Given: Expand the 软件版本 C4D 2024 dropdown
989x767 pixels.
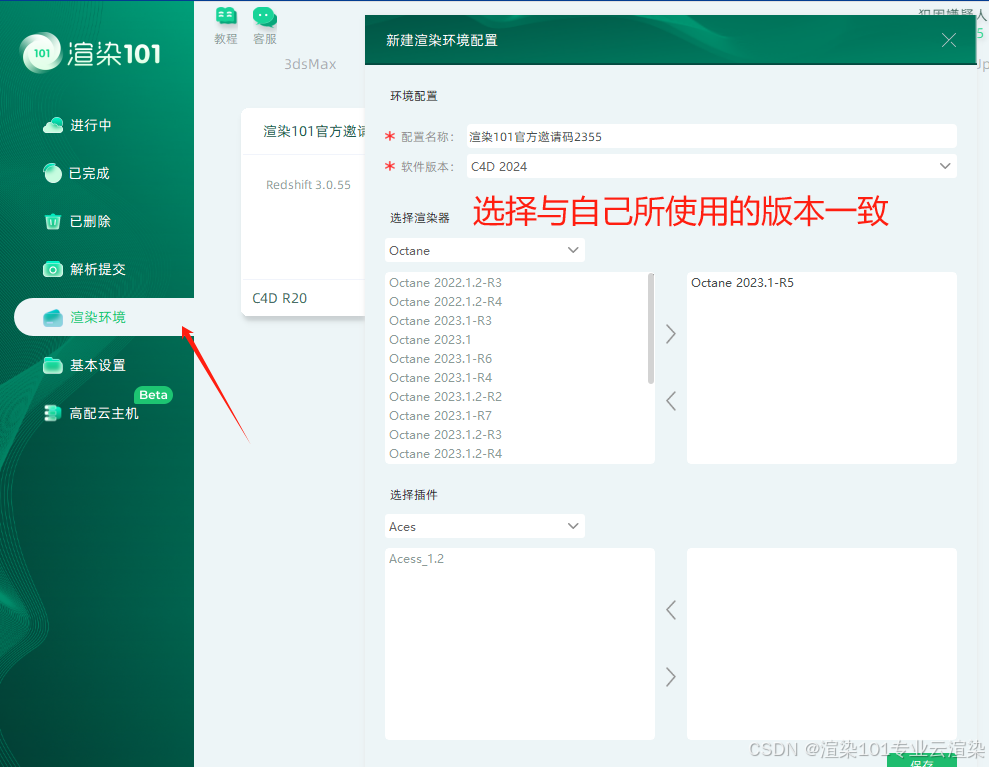Looking at the screenshot, I should pyautogui.click(x=711, y=167).
